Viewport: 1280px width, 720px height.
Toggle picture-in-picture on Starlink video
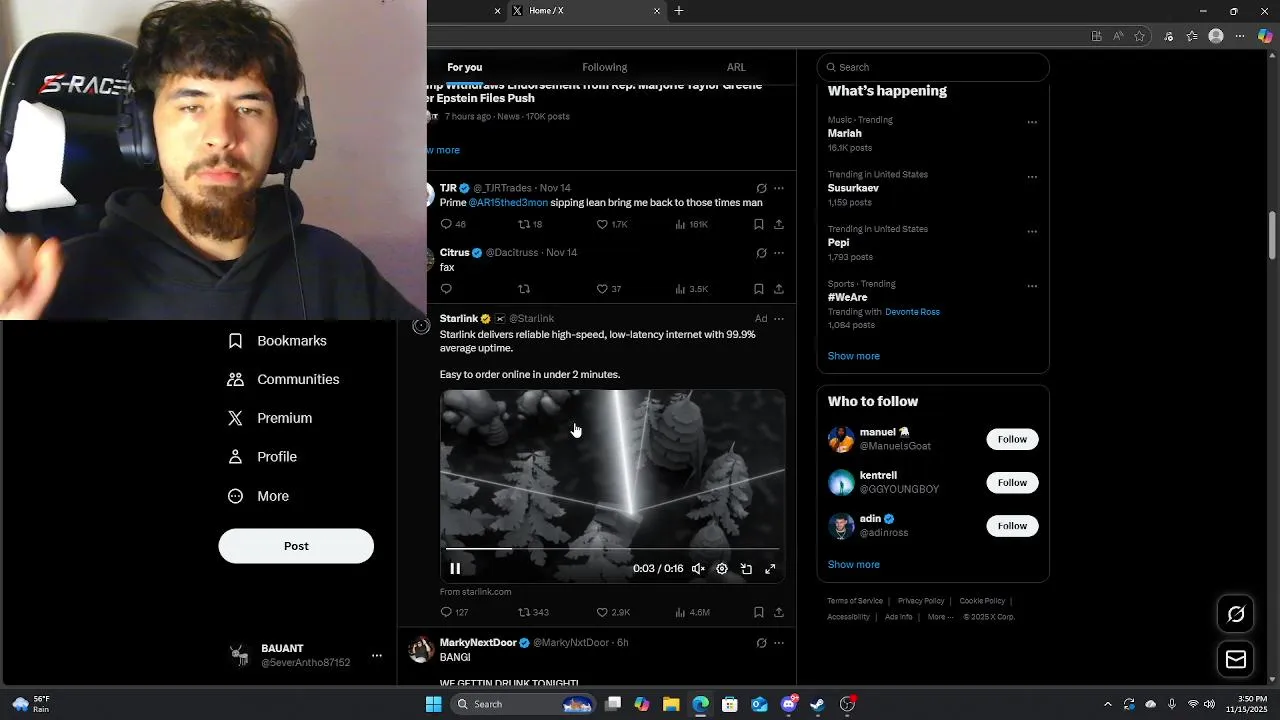[x=746, y=569]
